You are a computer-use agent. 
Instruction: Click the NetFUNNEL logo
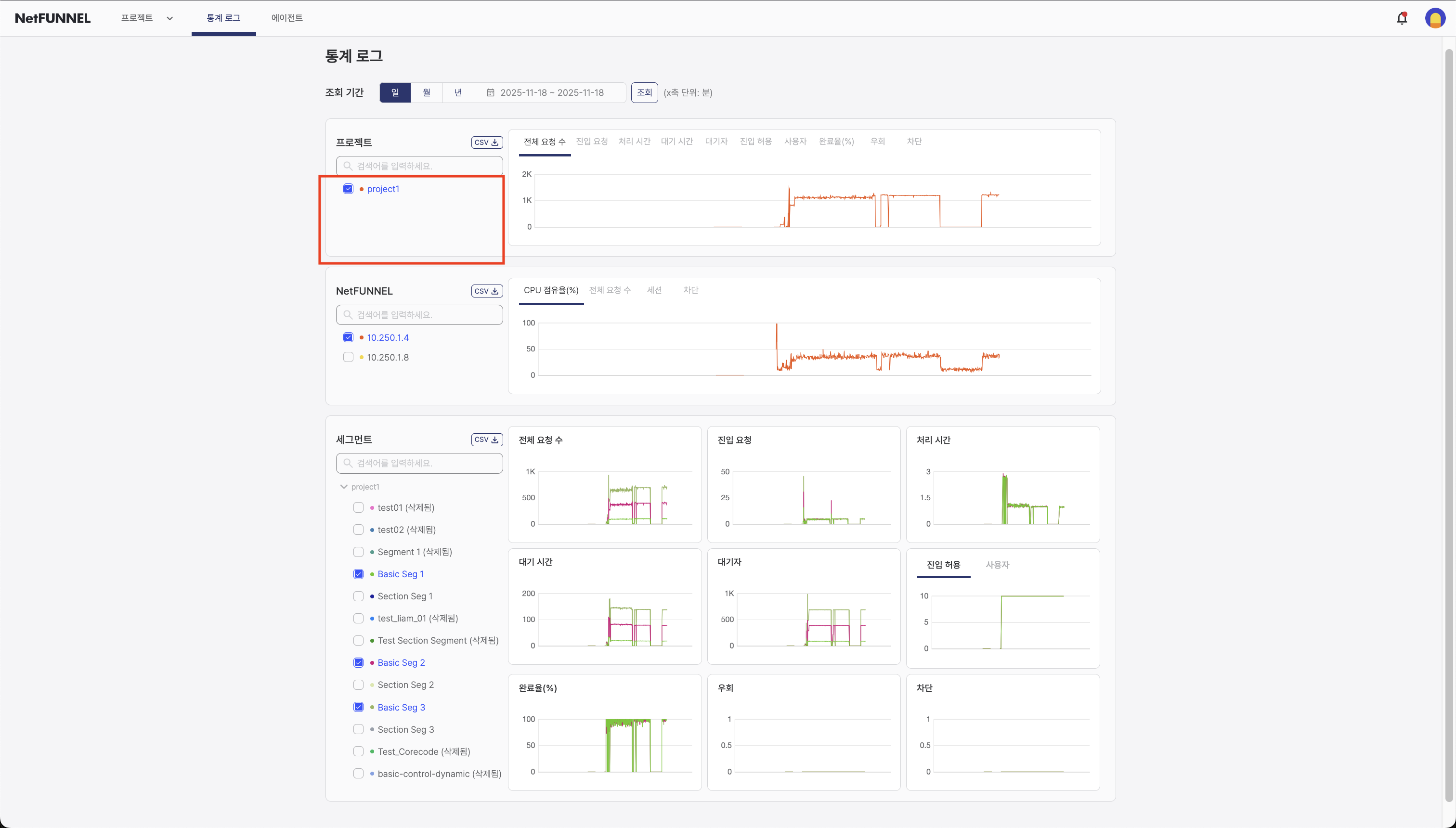click(52, 18)
